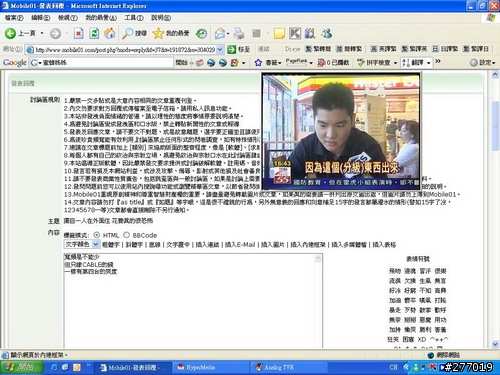This screenshot has width=500, height=375.
Task: Open the 工具(T) menu
Action: pos(134,18)
